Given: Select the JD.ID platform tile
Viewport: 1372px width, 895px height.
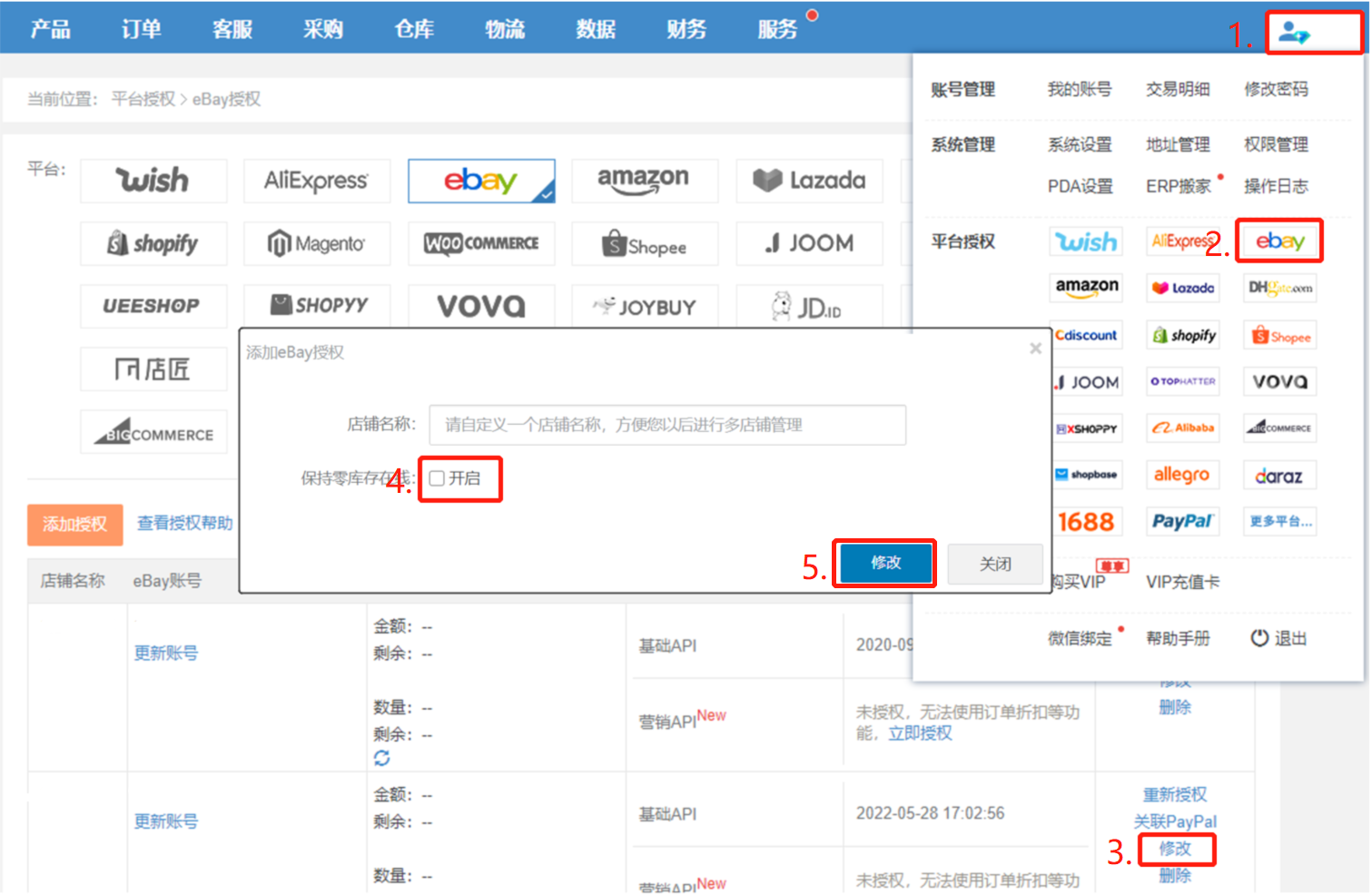Looking at the screenshot, I should [x=809, y=306].
